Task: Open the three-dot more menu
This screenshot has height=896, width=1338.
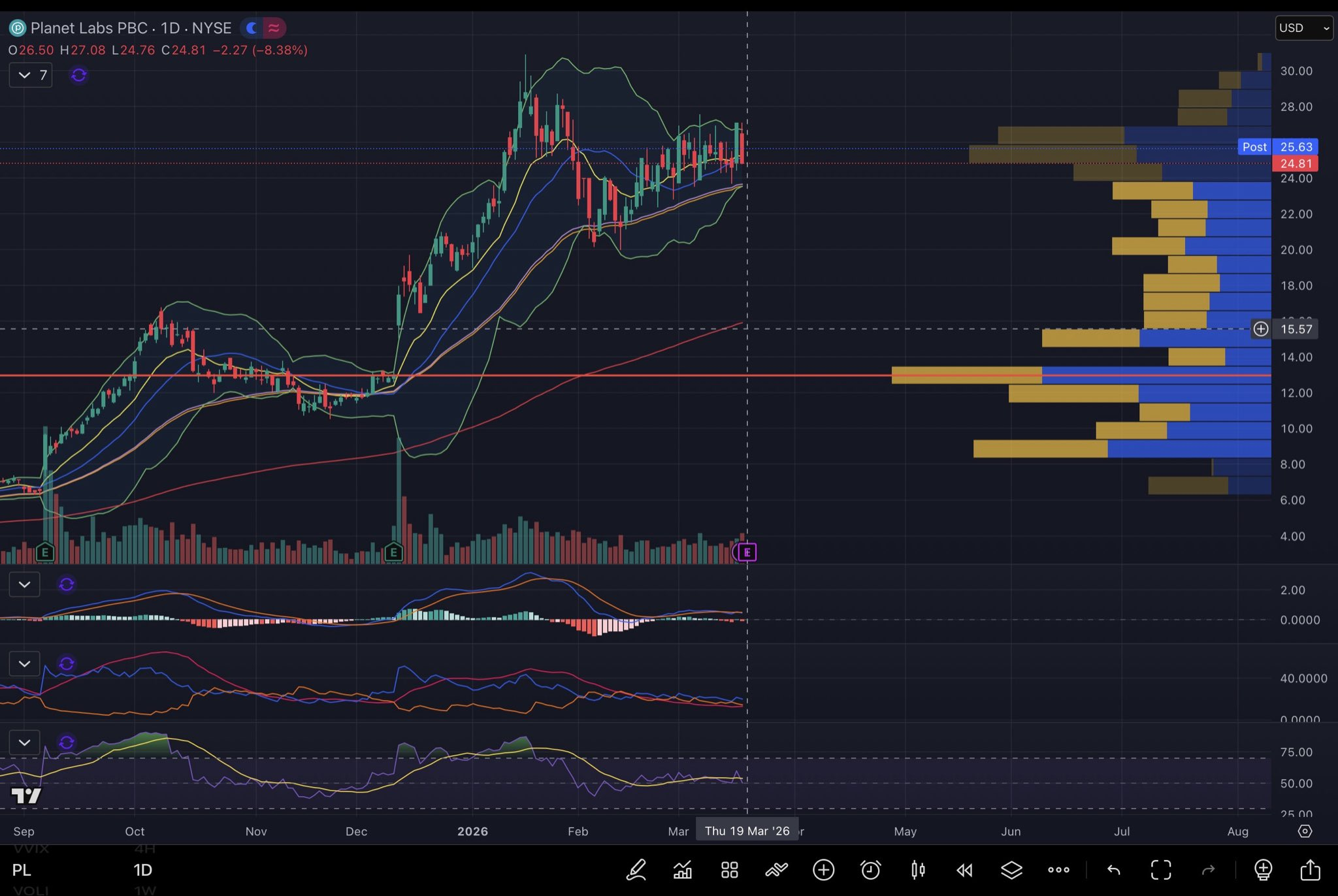Action: click(1058, 870)
